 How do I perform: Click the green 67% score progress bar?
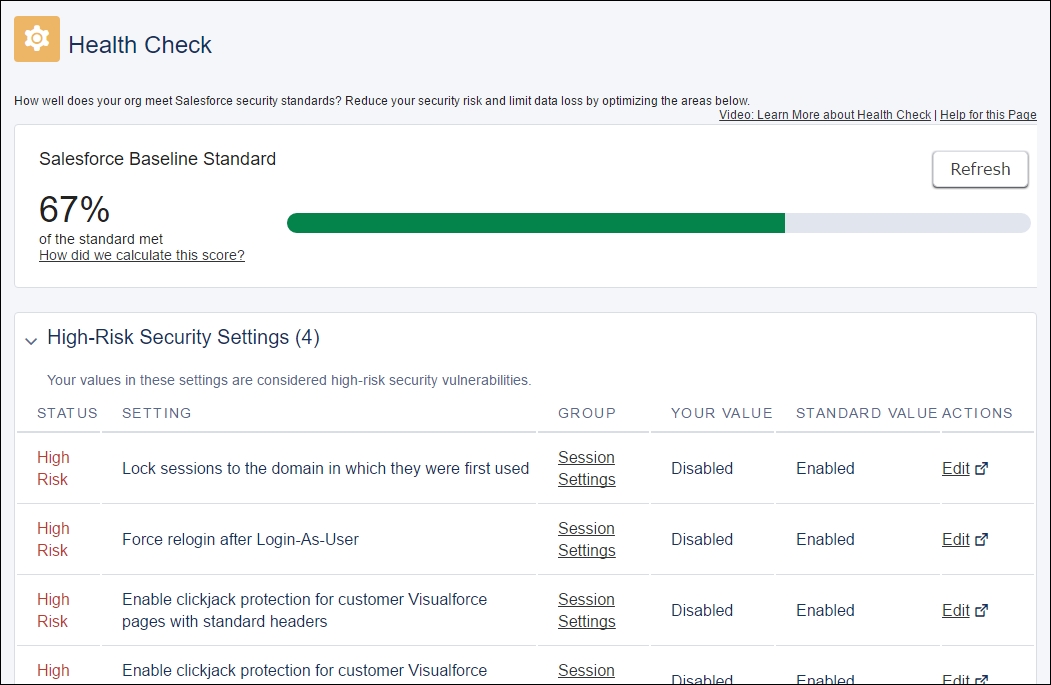[x=536, y=223]
